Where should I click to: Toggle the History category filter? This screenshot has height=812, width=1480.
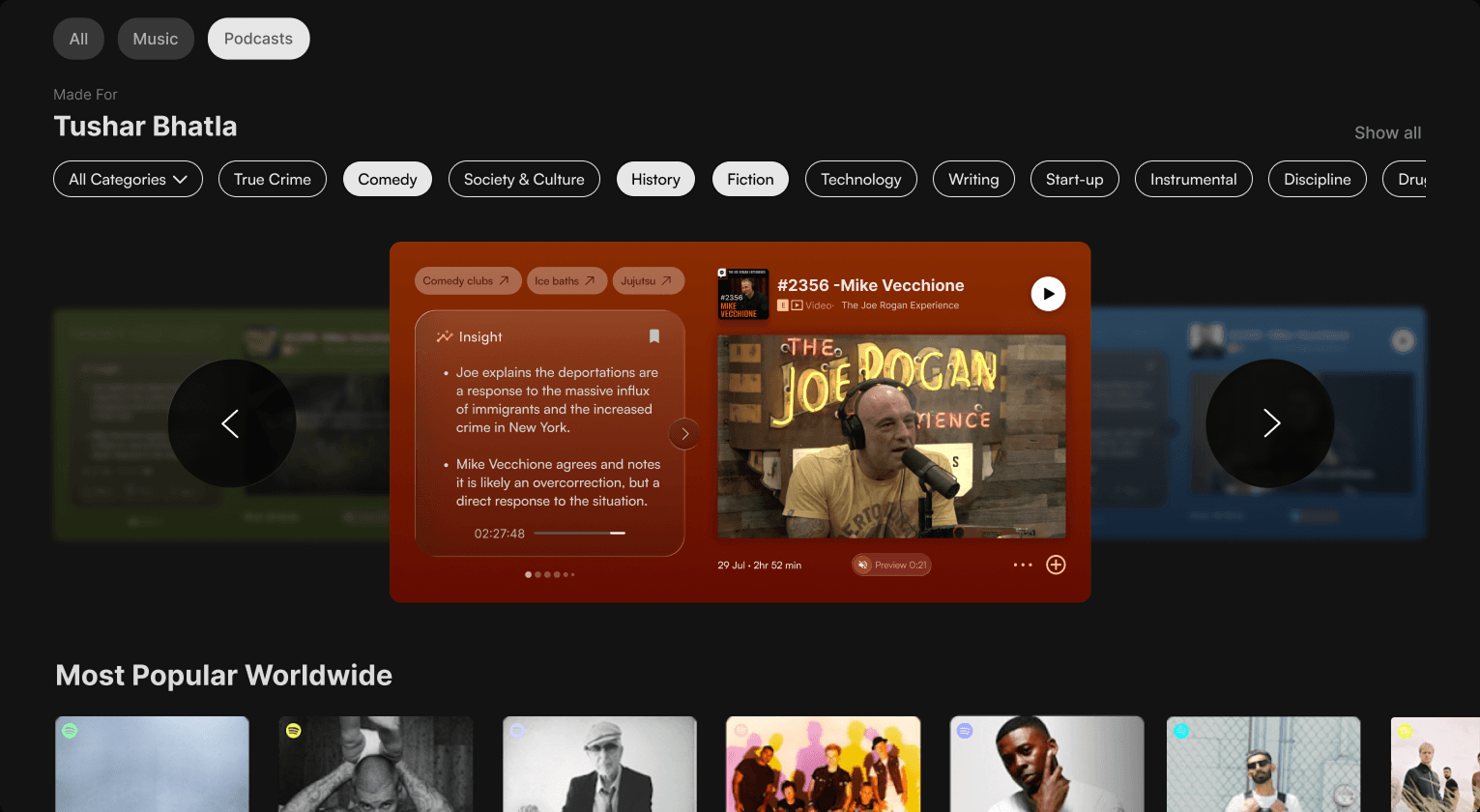tap(655, 179)
